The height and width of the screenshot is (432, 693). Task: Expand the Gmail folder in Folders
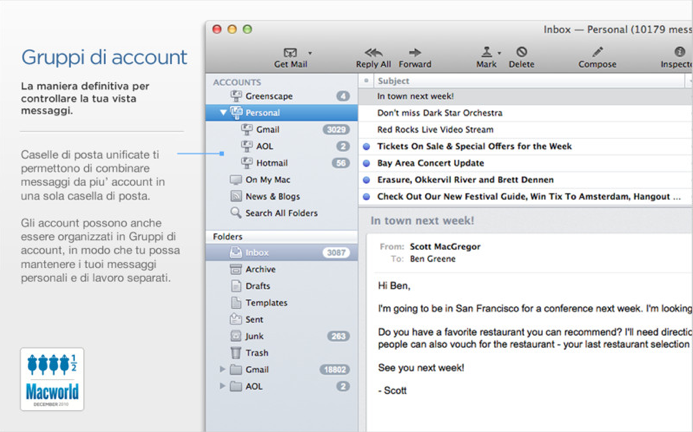[x=222, y=369]
